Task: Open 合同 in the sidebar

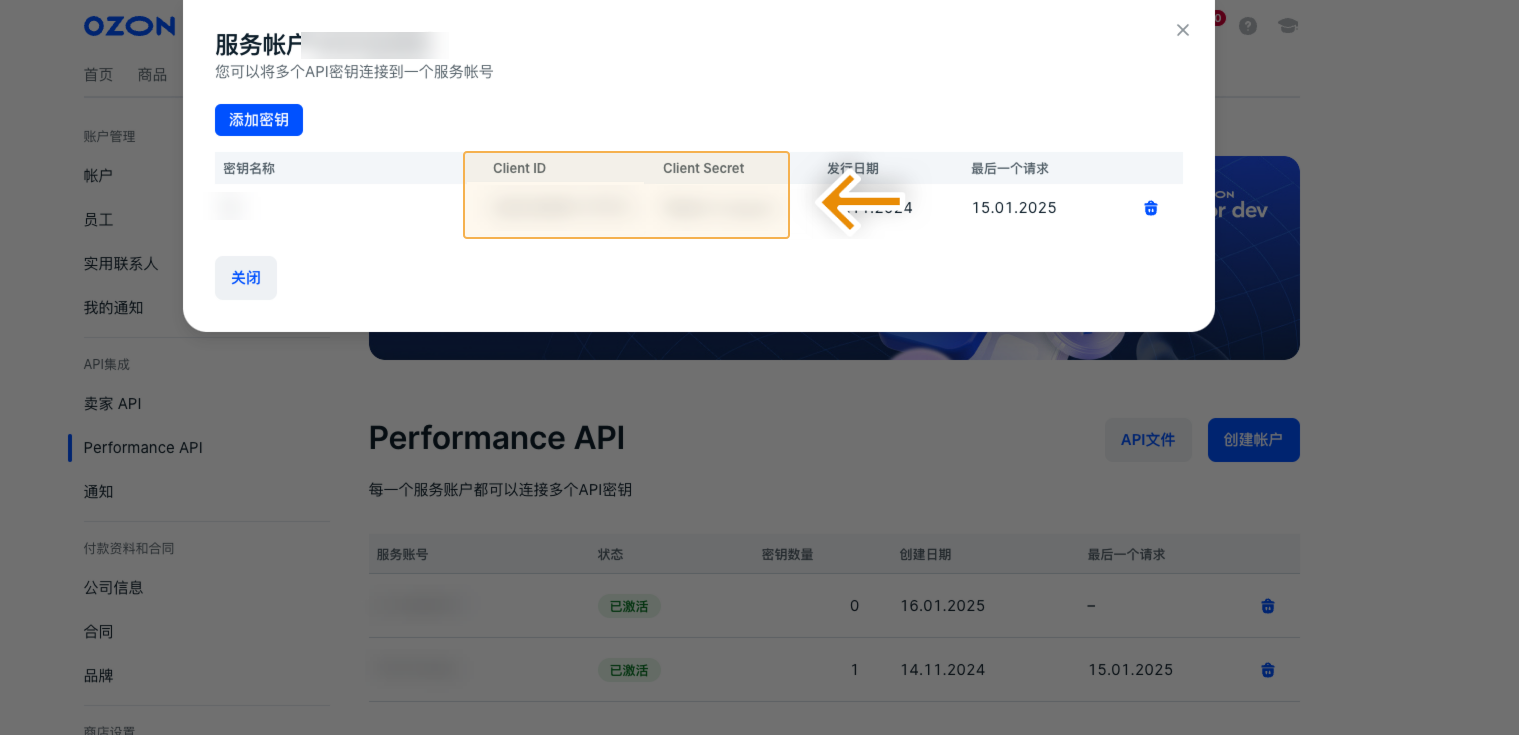Action: click(98, 632)
